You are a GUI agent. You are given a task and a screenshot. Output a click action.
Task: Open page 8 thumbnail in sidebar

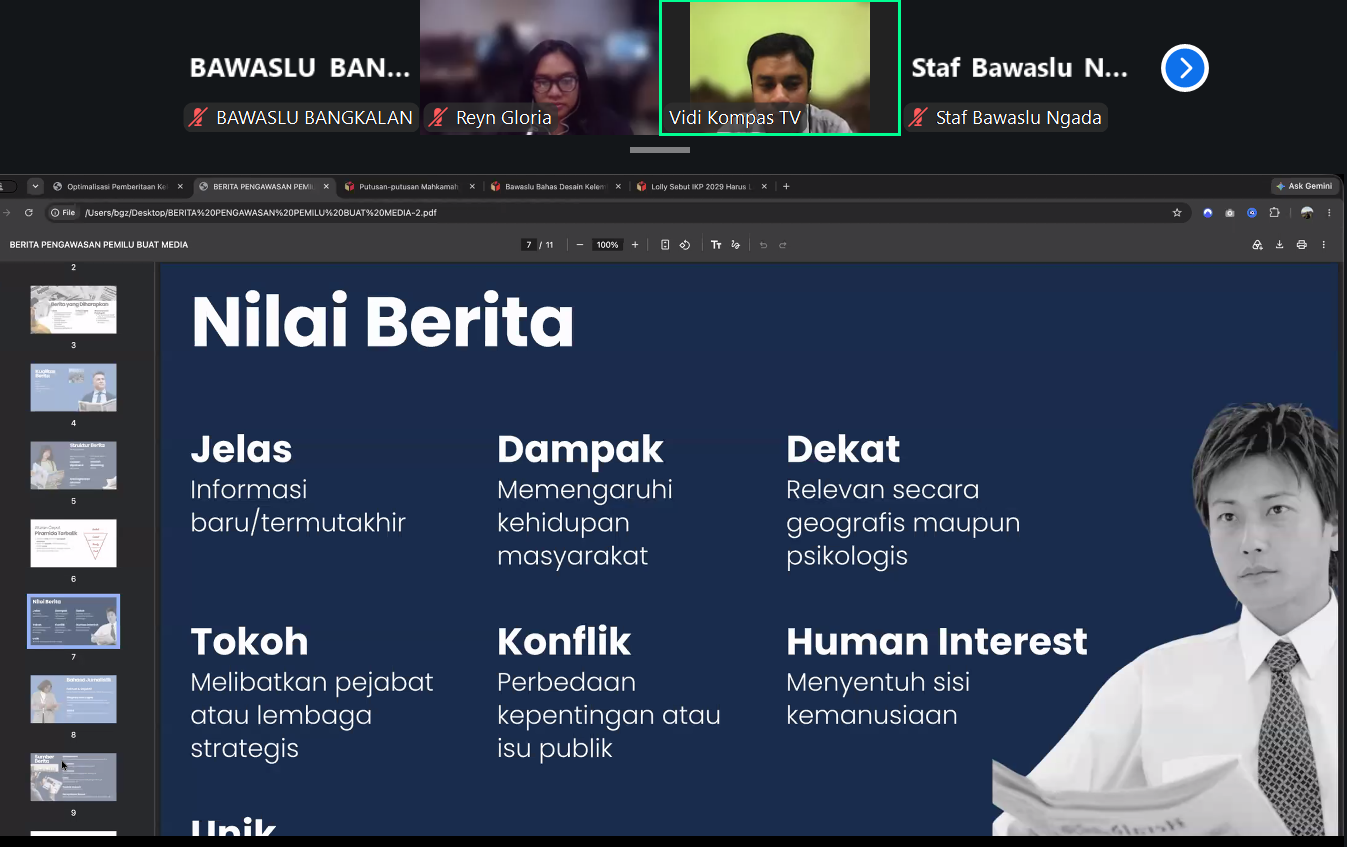(x=73, y=699)
